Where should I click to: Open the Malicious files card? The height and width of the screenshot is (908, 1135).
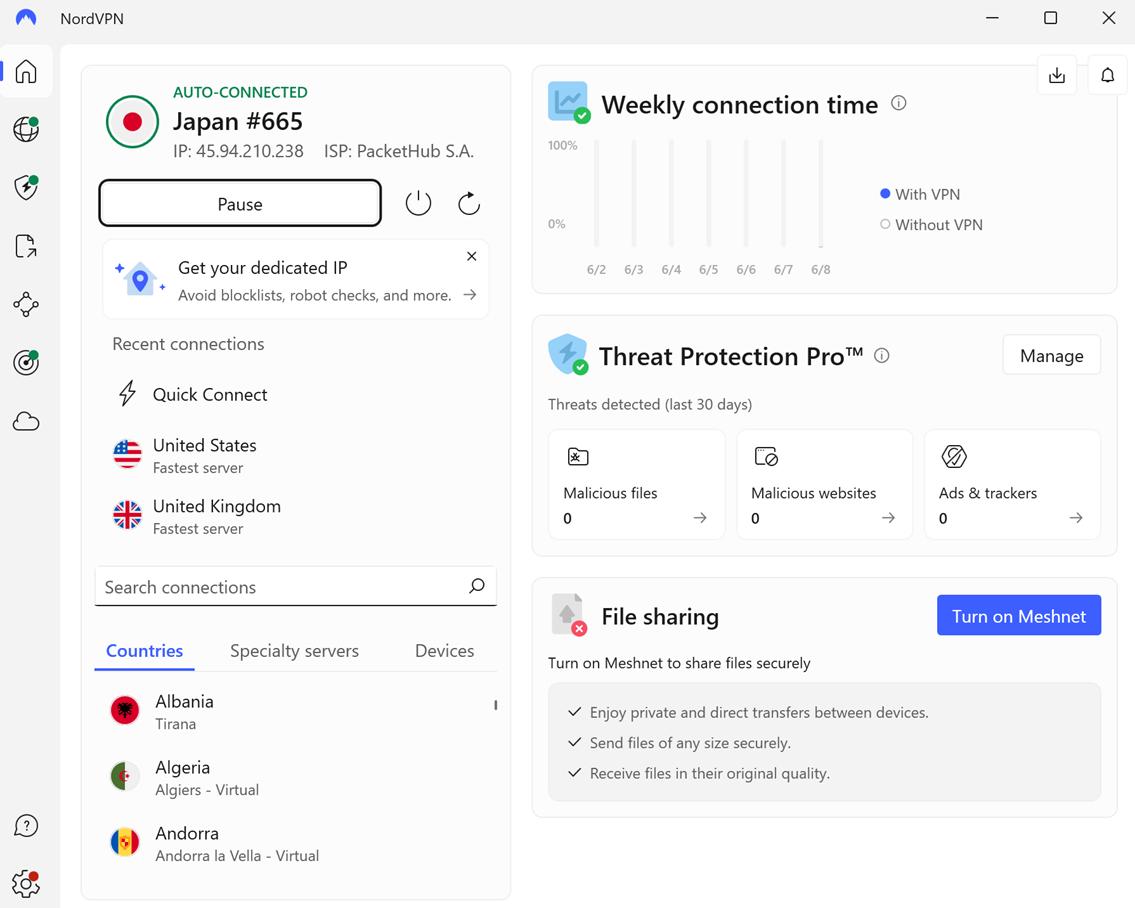coord(636,484)
